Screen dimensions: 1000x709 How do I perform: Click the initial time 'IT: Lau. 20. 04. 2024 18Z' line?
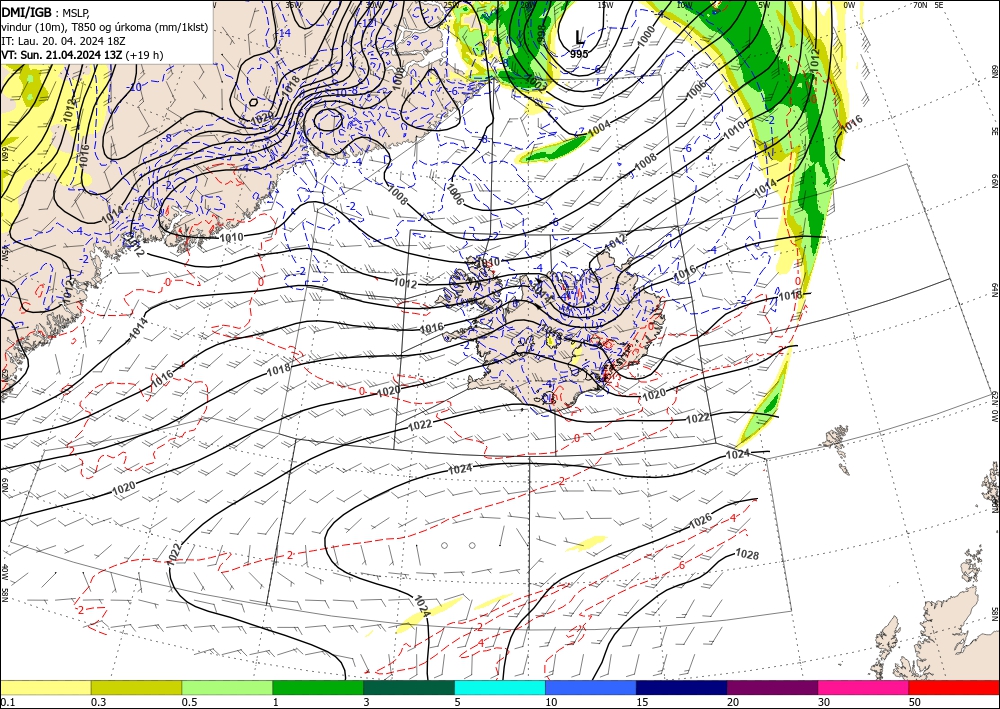click(x=63, y=40)
